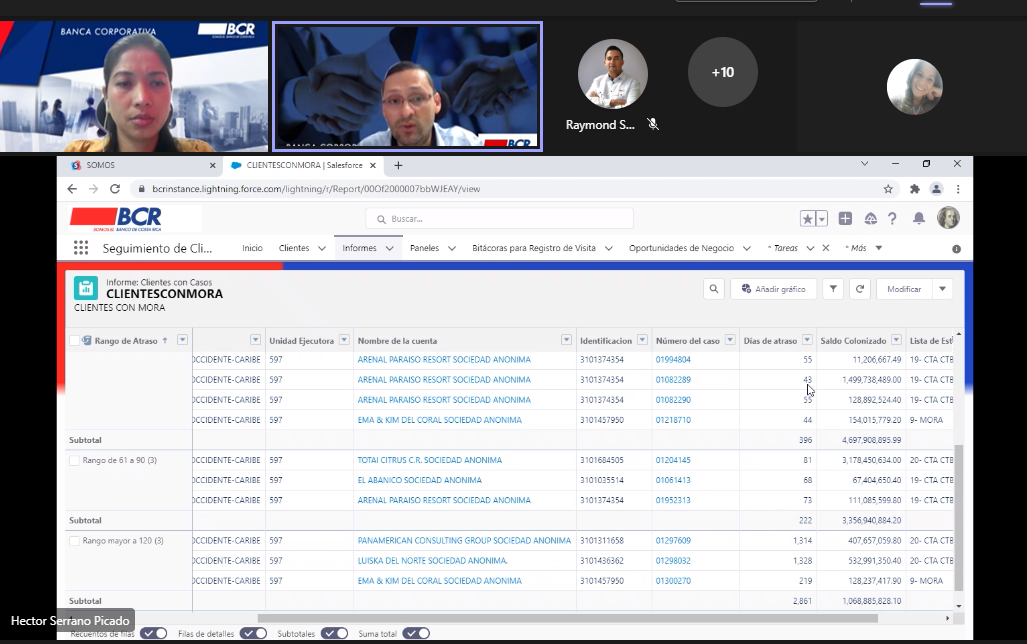1027x644 pixels.
Task: Open the Más navigation menu
Action: coord(864,248)
